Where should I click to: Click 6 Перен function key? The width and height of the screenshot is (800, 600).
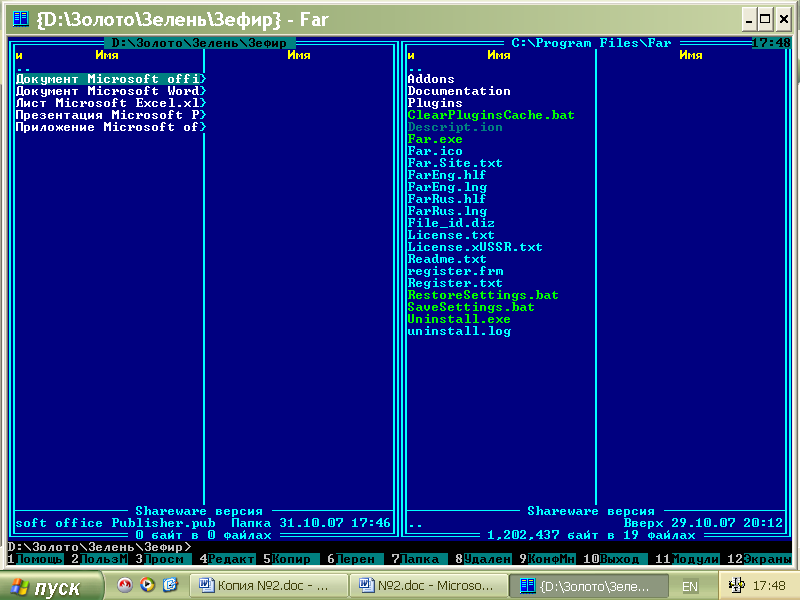356,559
